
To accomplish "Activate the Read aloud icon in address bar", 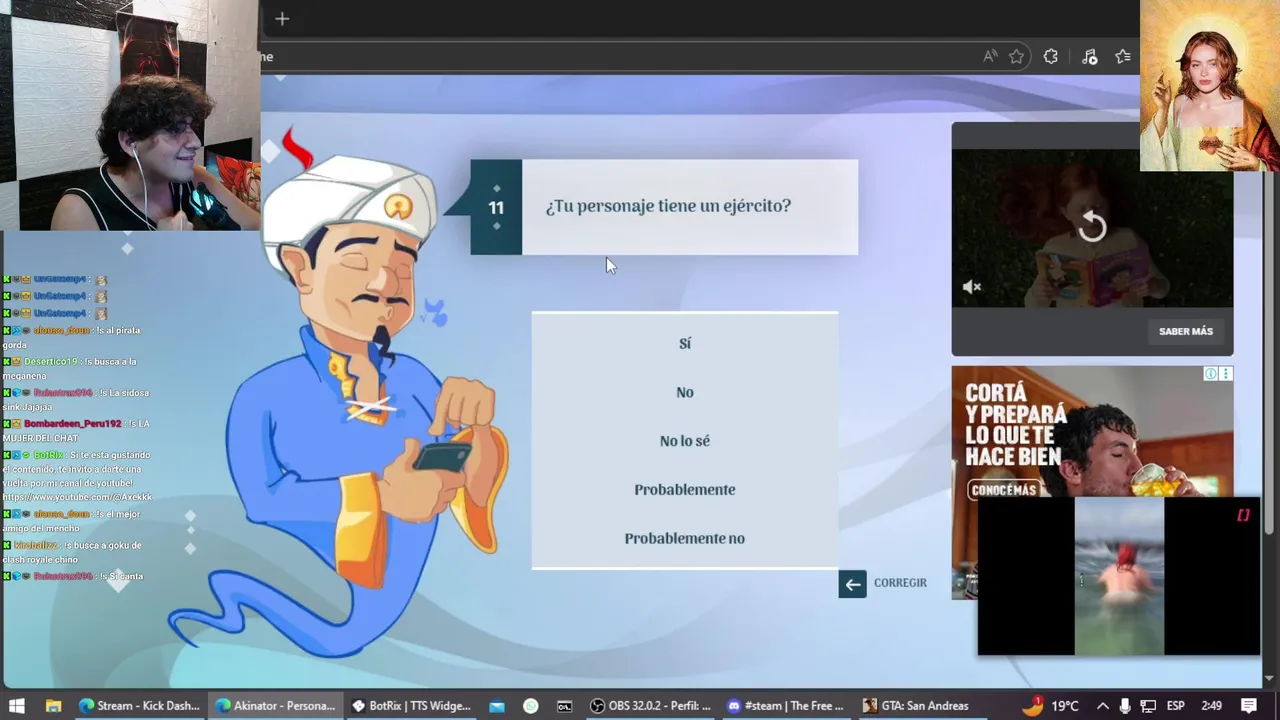I will (990, 57).
